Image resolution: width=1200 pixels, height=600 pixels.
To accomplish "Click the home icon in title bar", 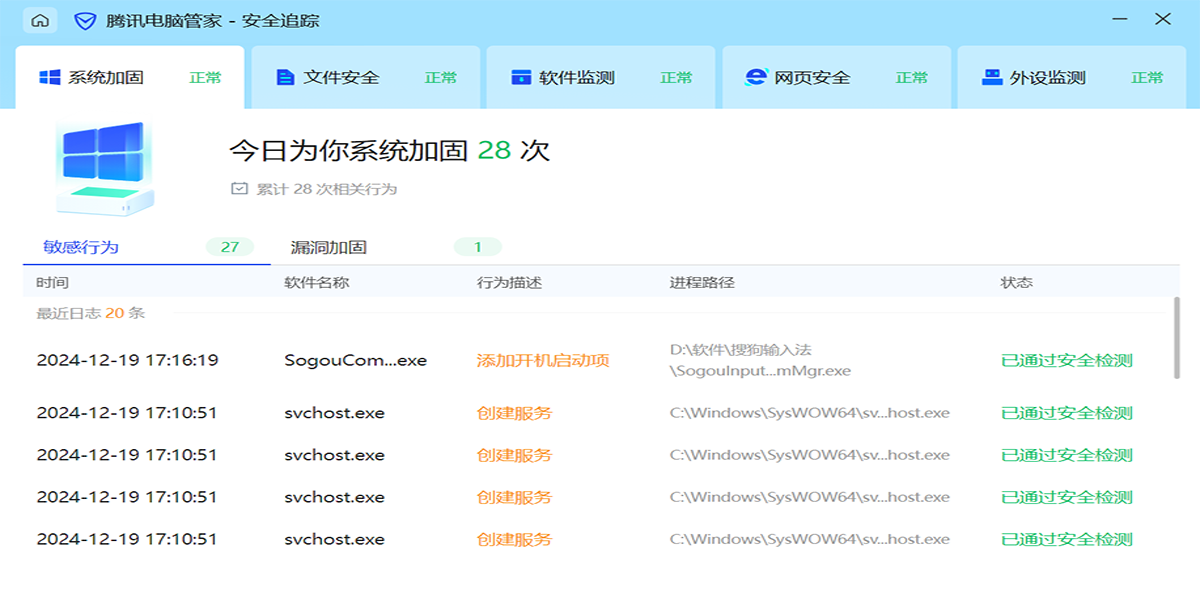I will (x=40, y=20).
